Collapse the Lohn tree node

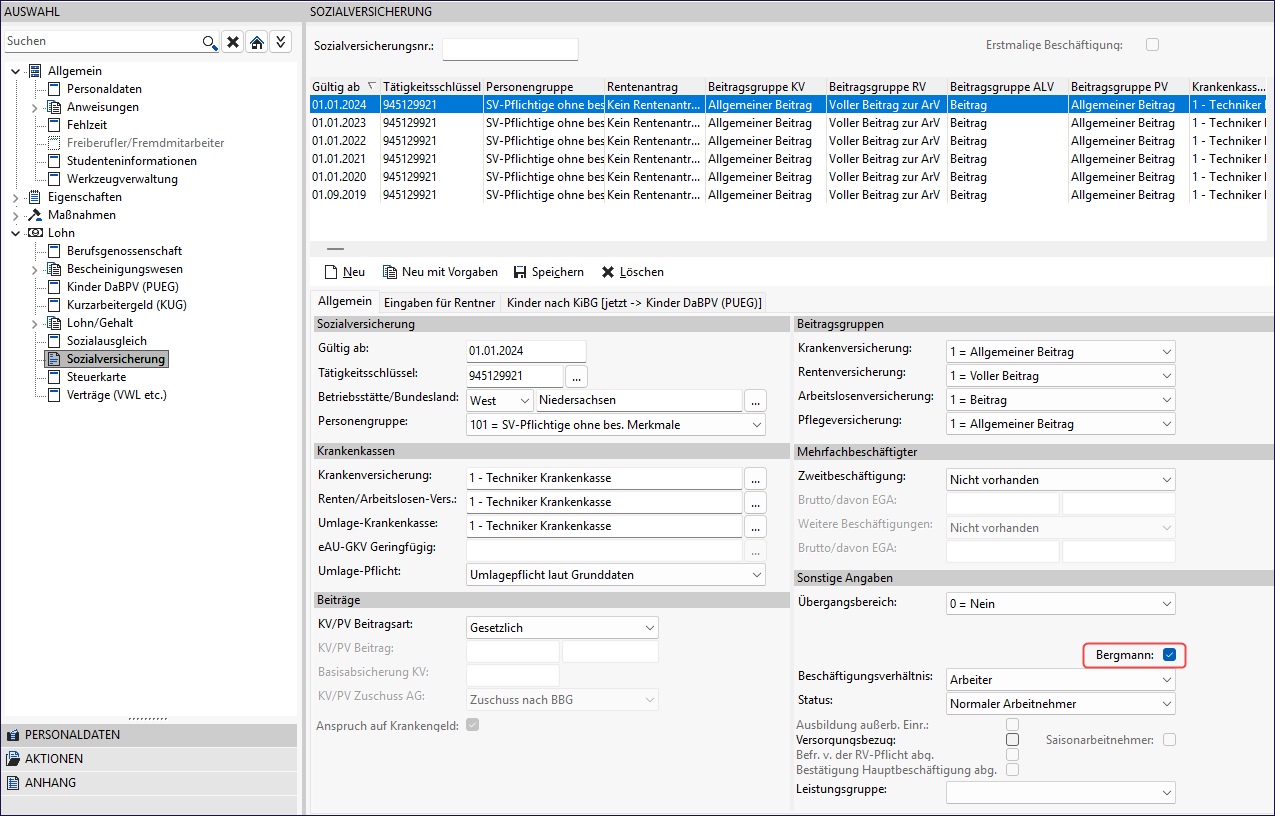[x=16, y=233]
